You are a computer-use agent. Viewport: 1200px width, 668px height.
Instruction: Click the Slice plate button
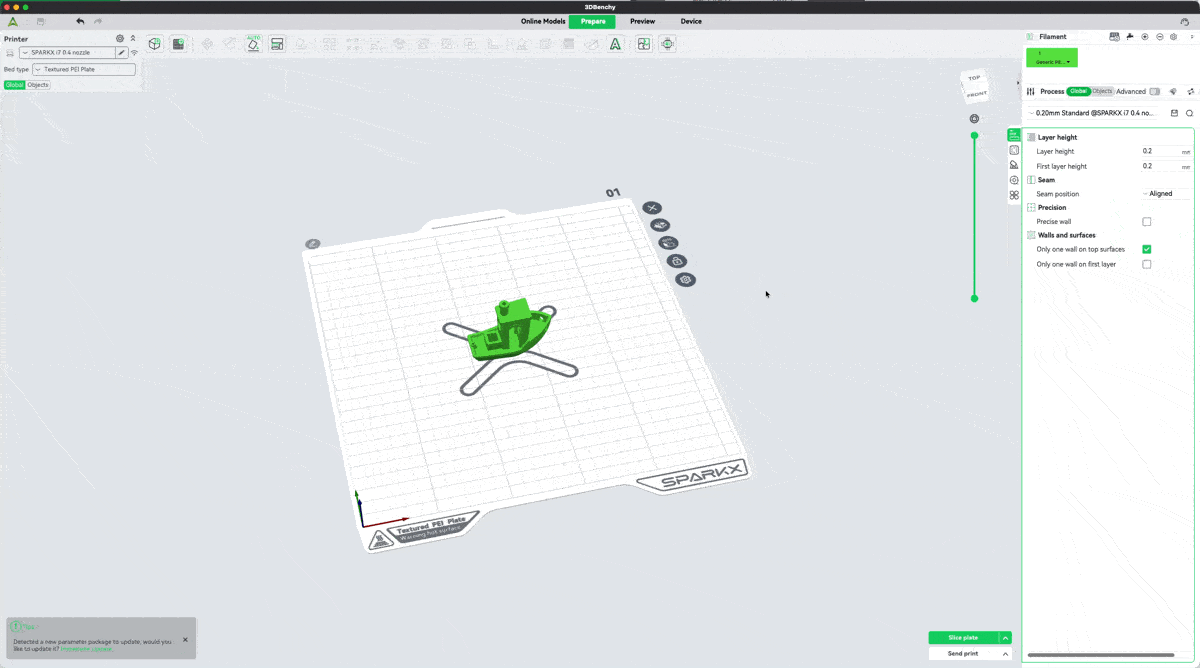coord(962,637)
